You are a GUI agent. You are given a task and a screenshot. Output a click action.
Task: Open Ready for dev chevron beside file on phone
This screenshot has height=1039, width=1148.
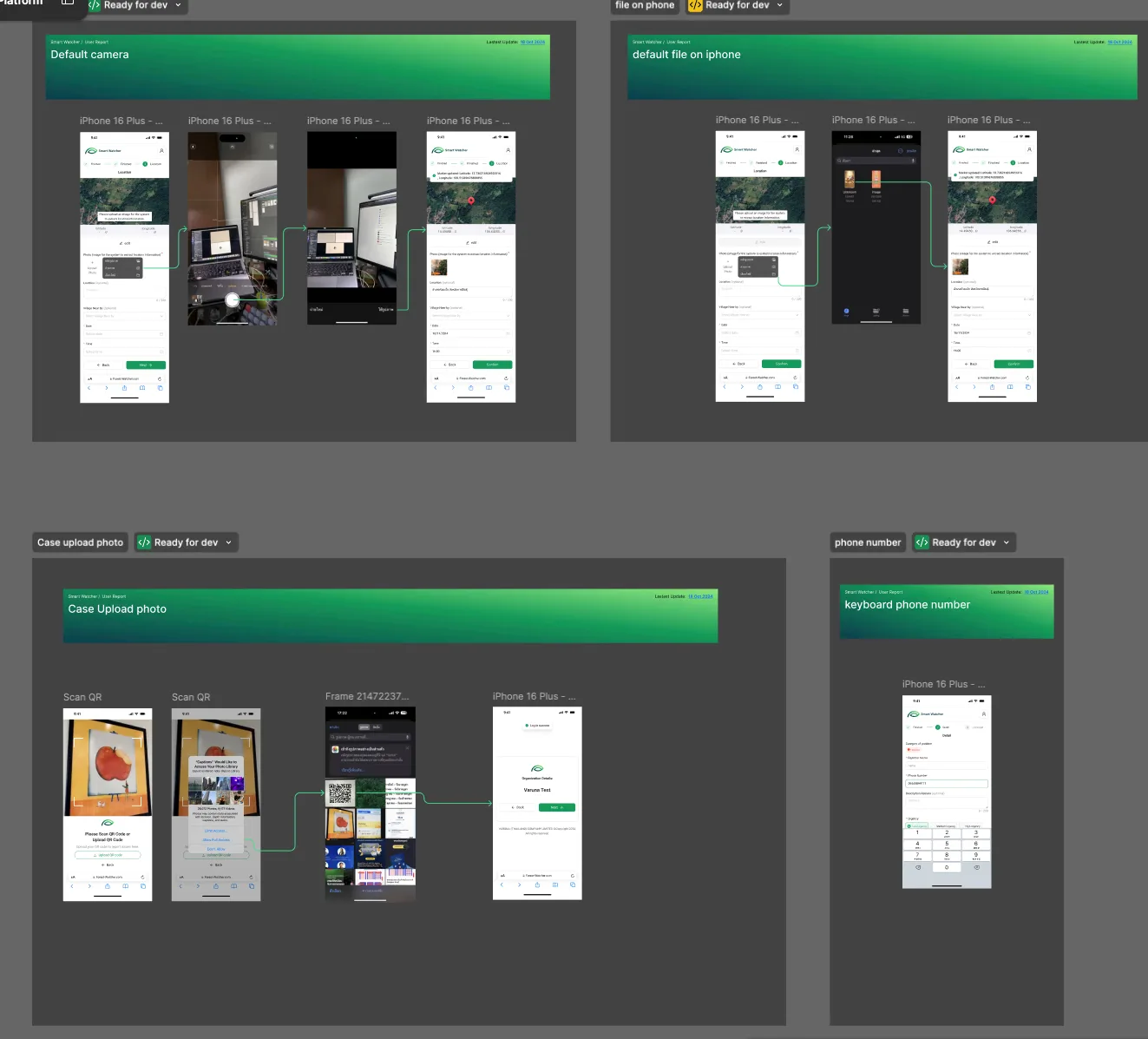tap(779, 5)
